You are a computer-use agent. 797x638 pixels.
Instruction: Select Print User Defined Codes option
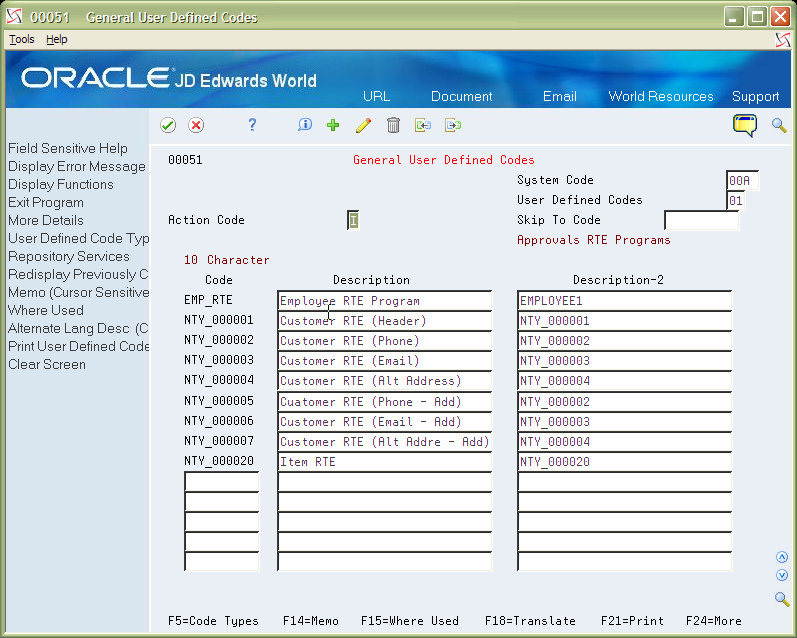(78, 346)
